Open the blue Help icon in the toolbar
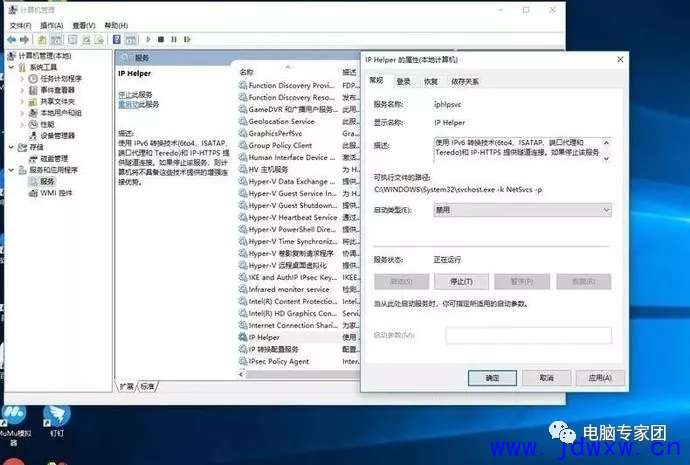 point(117,40)
